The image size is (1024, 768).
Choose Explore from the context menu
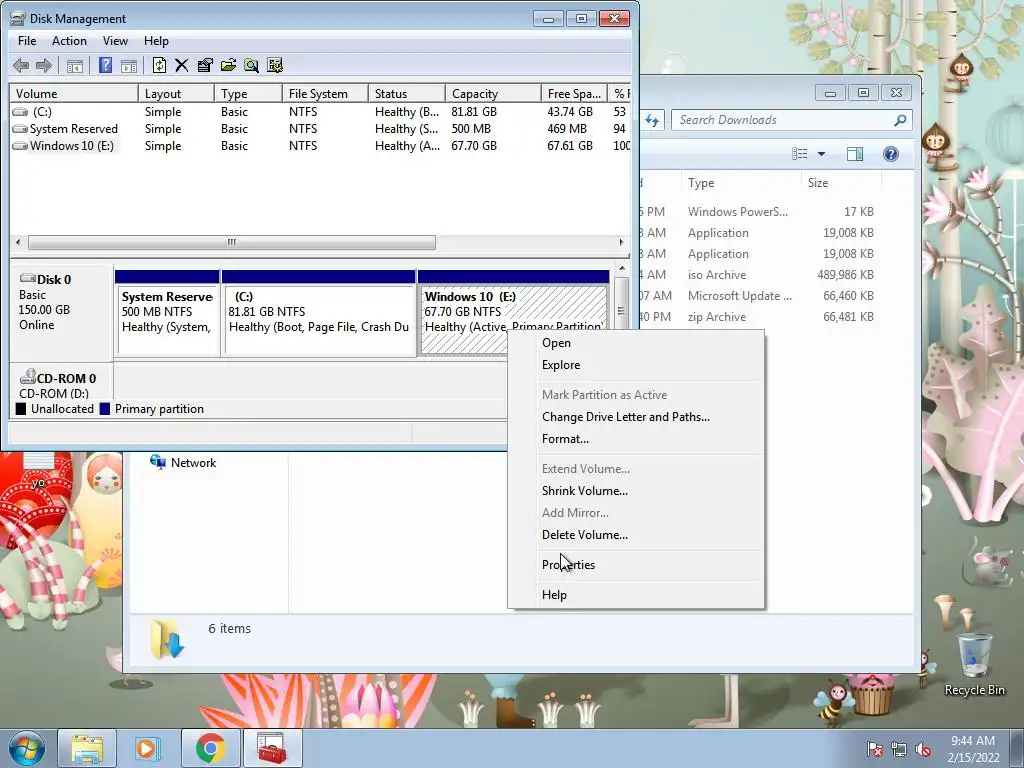tap(636, 365)
